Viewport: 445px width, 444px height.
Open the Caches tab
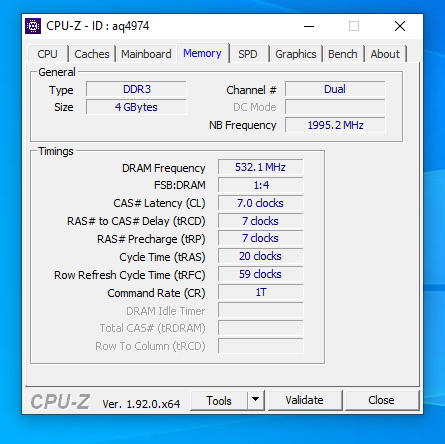tap(92, 54)
